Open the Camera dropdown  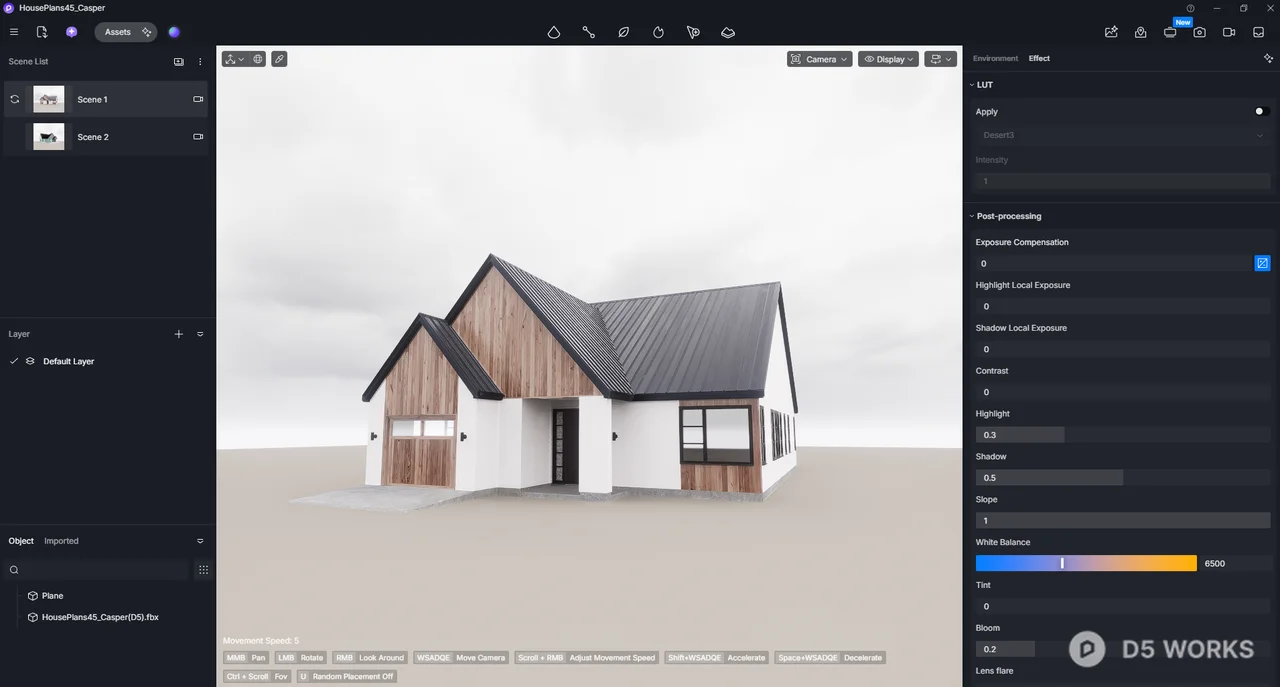[x=820, y=59]
